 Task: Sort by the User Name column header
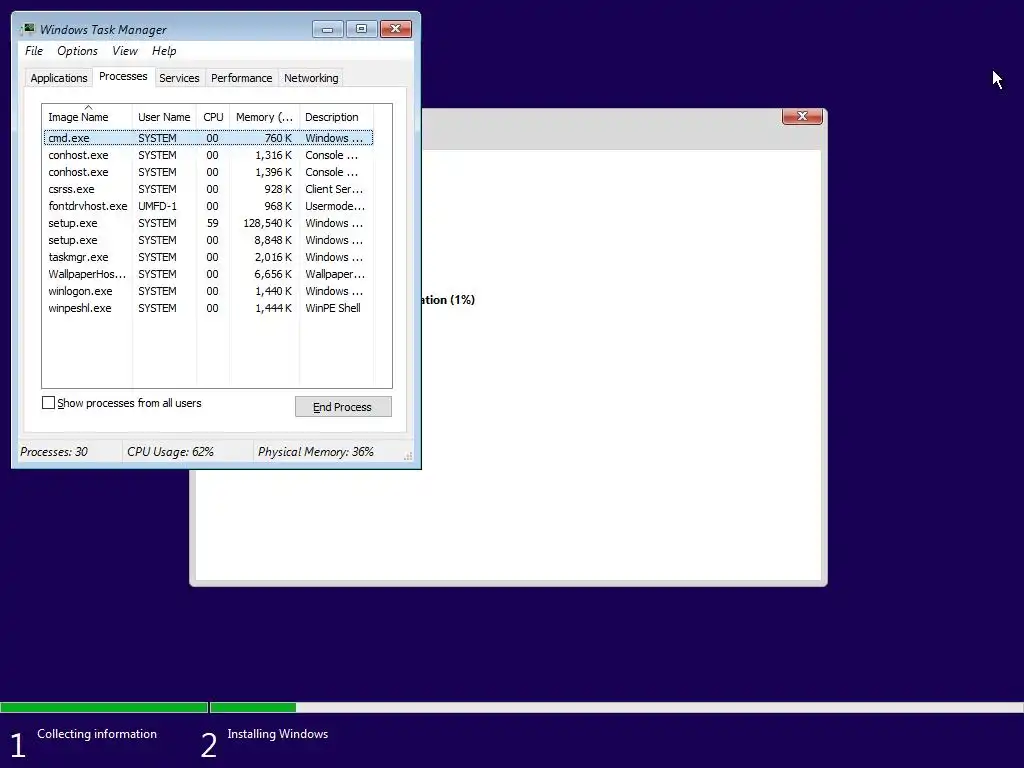pyautogui.click(x=164, y=117)
